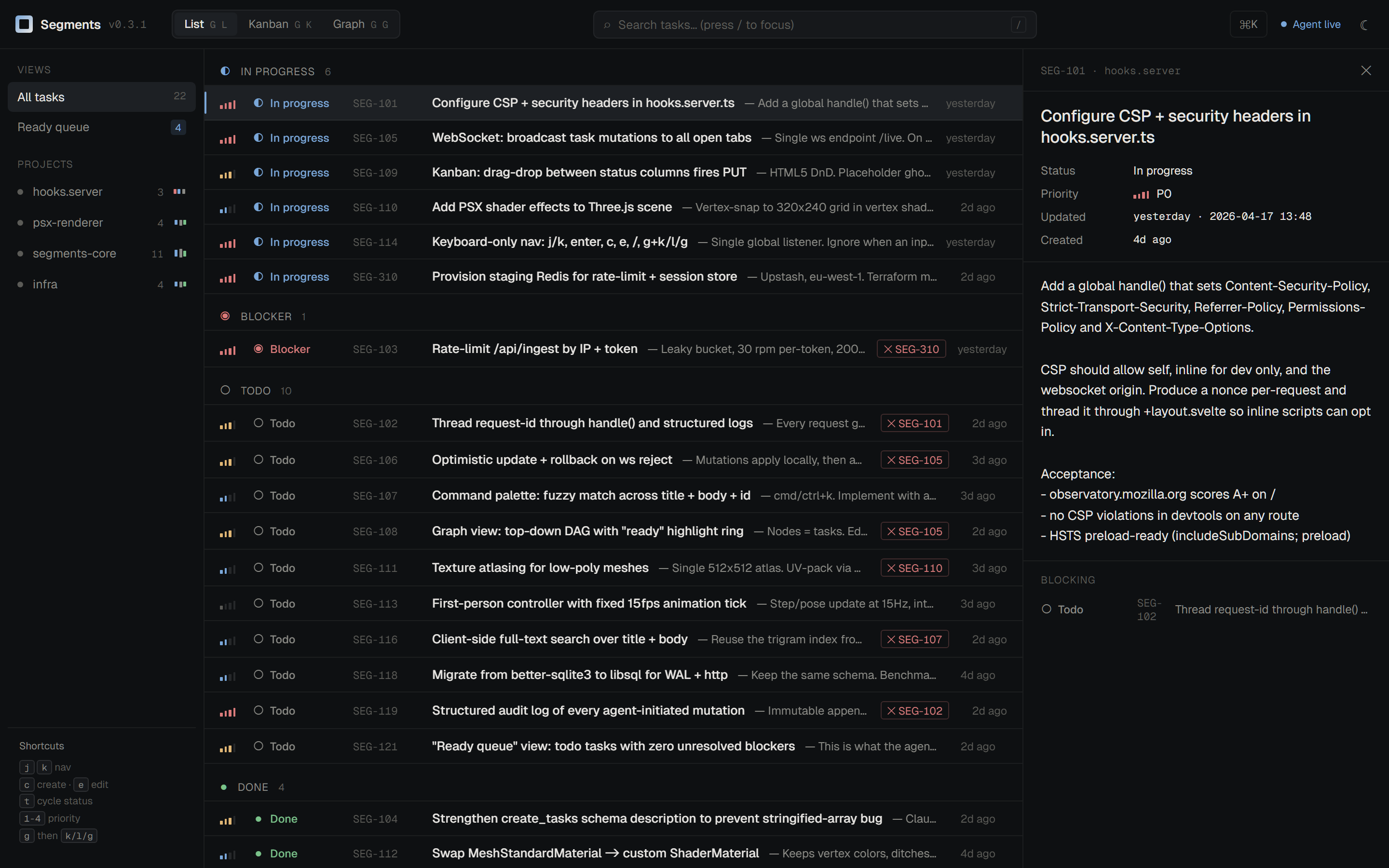Click Todo status circle on SEG-102

(259, 423)
